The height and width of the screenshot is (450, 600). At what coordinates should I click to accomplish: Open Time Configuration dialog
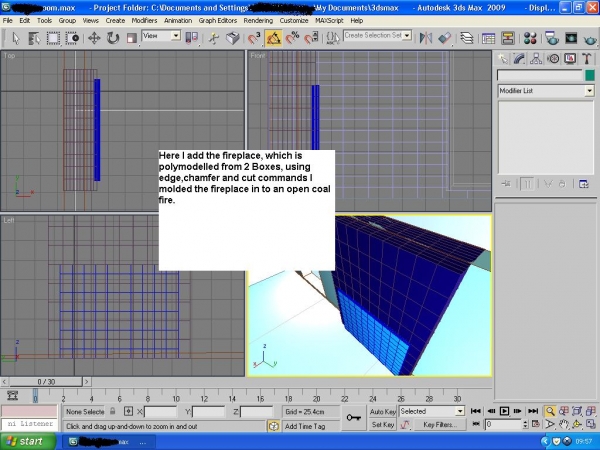[536, 424]
